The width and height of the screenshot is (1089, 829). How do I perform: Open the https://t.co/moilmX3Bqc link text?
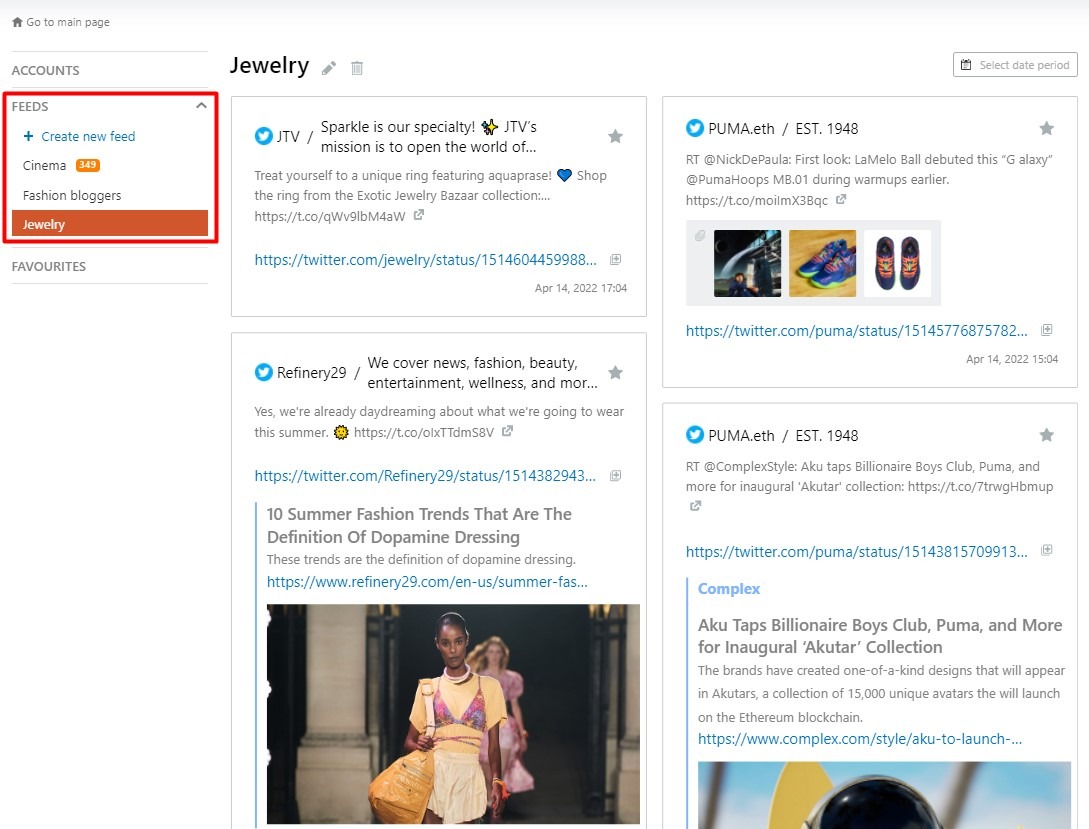[757, 200]
